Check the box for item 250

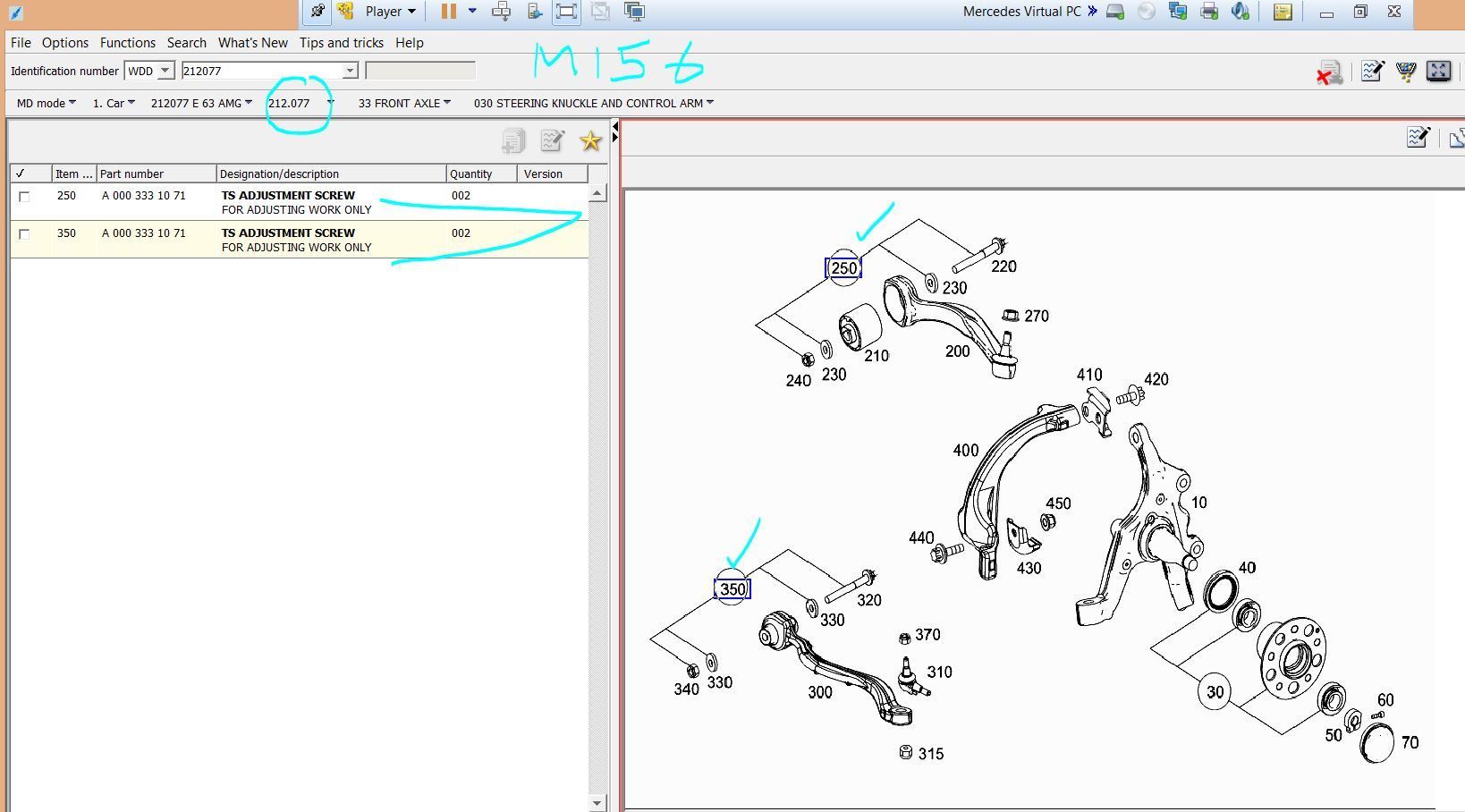24,197
